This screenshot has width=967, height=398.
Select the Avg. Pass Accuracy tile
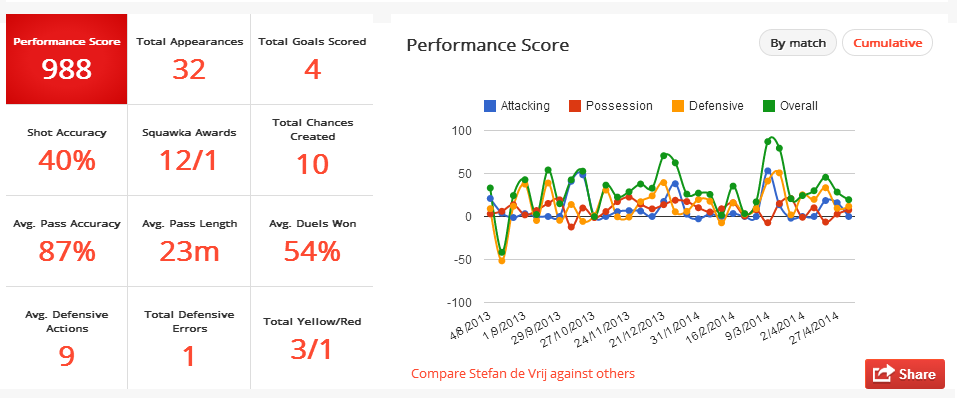pyautogui.click(x=67, y=241)
